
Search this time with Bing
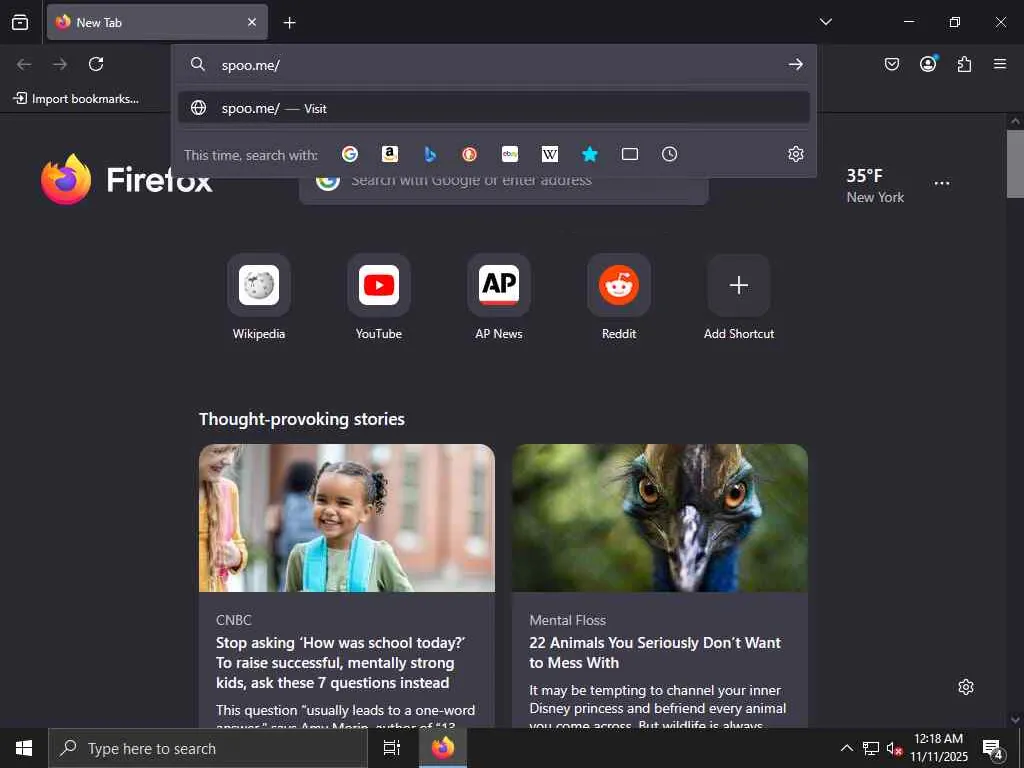[x=430, y=154]
